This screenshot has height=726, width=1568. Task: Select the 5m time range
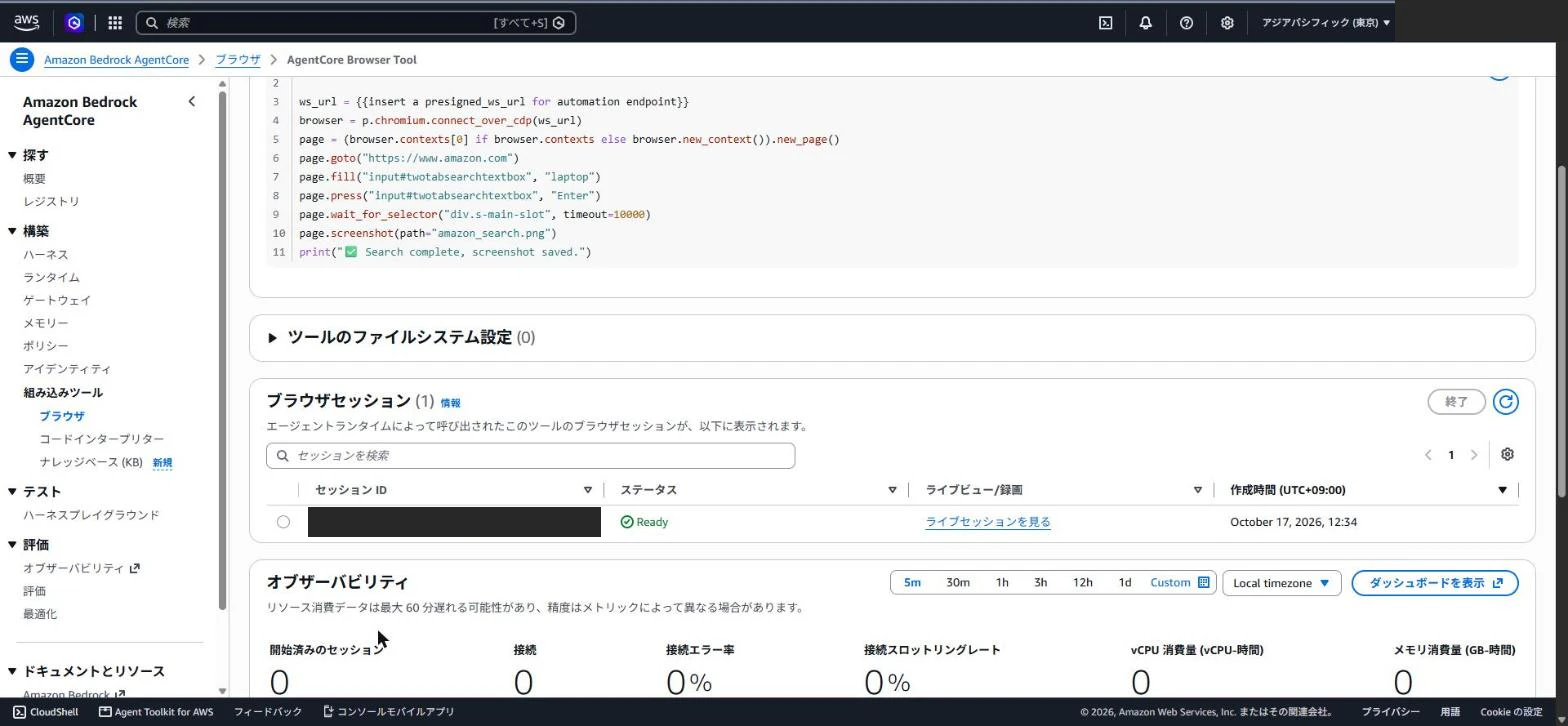[x=912, y=583]
